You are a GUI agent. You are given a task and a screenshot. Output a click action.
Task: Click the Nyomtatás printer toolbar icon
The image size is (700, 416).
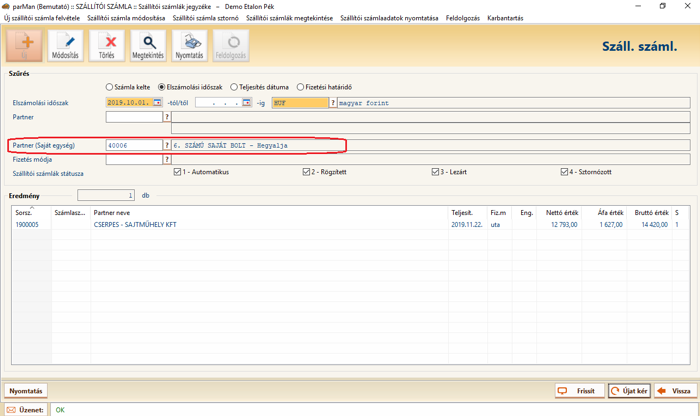189,46
